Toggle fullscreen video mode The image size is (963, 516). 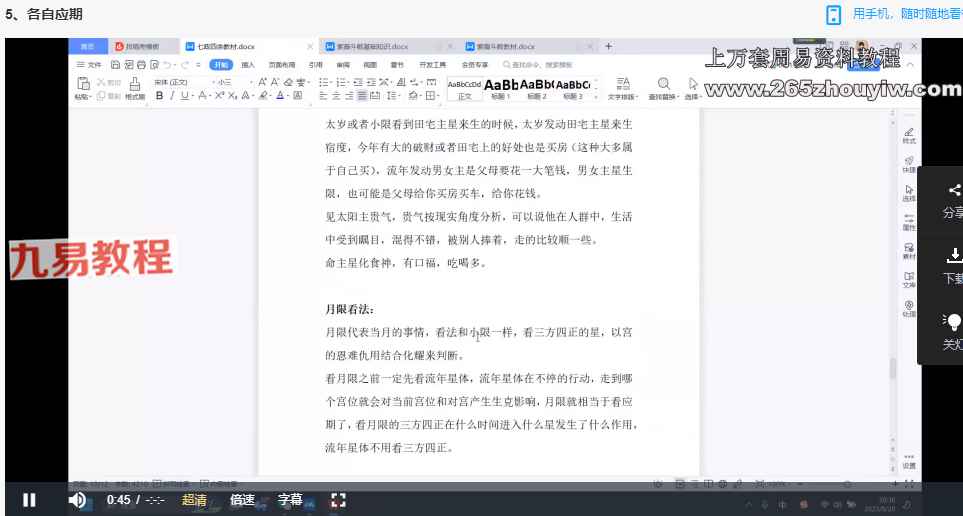(x=338, y=500)
